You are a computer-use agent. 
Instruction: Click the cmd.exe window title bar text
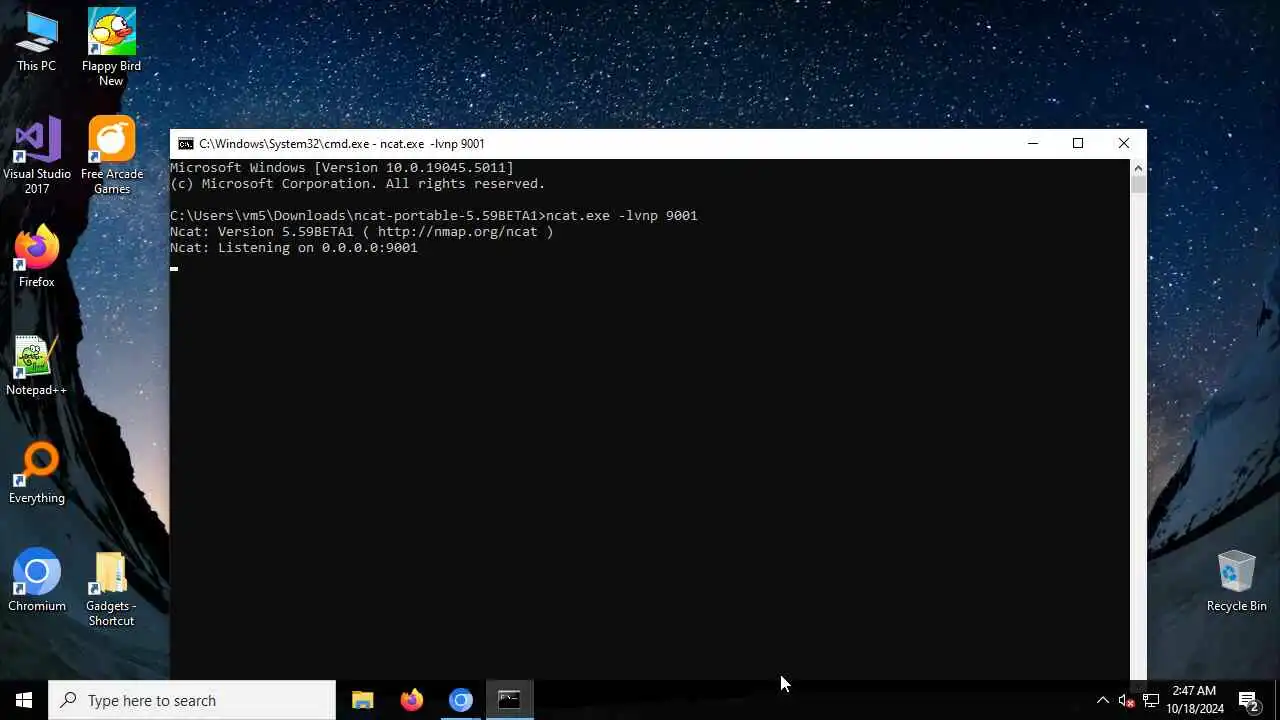click(x=342, y=144)
